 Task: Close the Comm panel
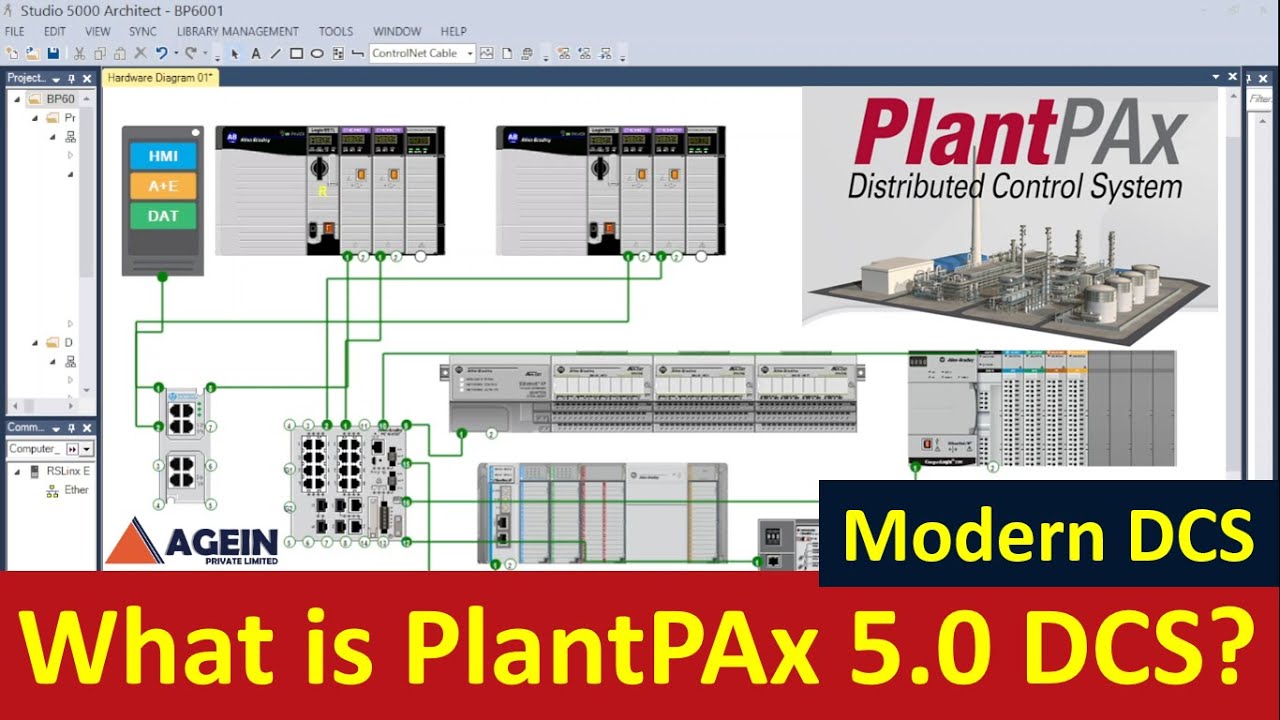click(x=86, y=427)
